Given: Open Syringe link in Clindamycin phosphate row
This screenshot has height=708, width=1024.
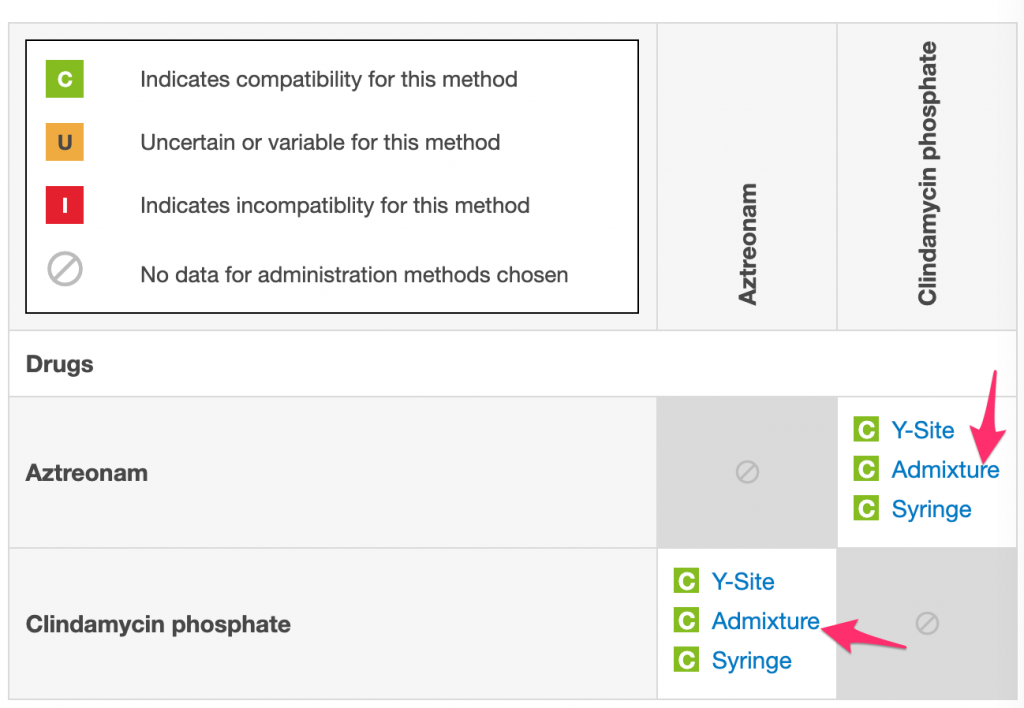Looking at the screenshot, I should coord(751,660).
